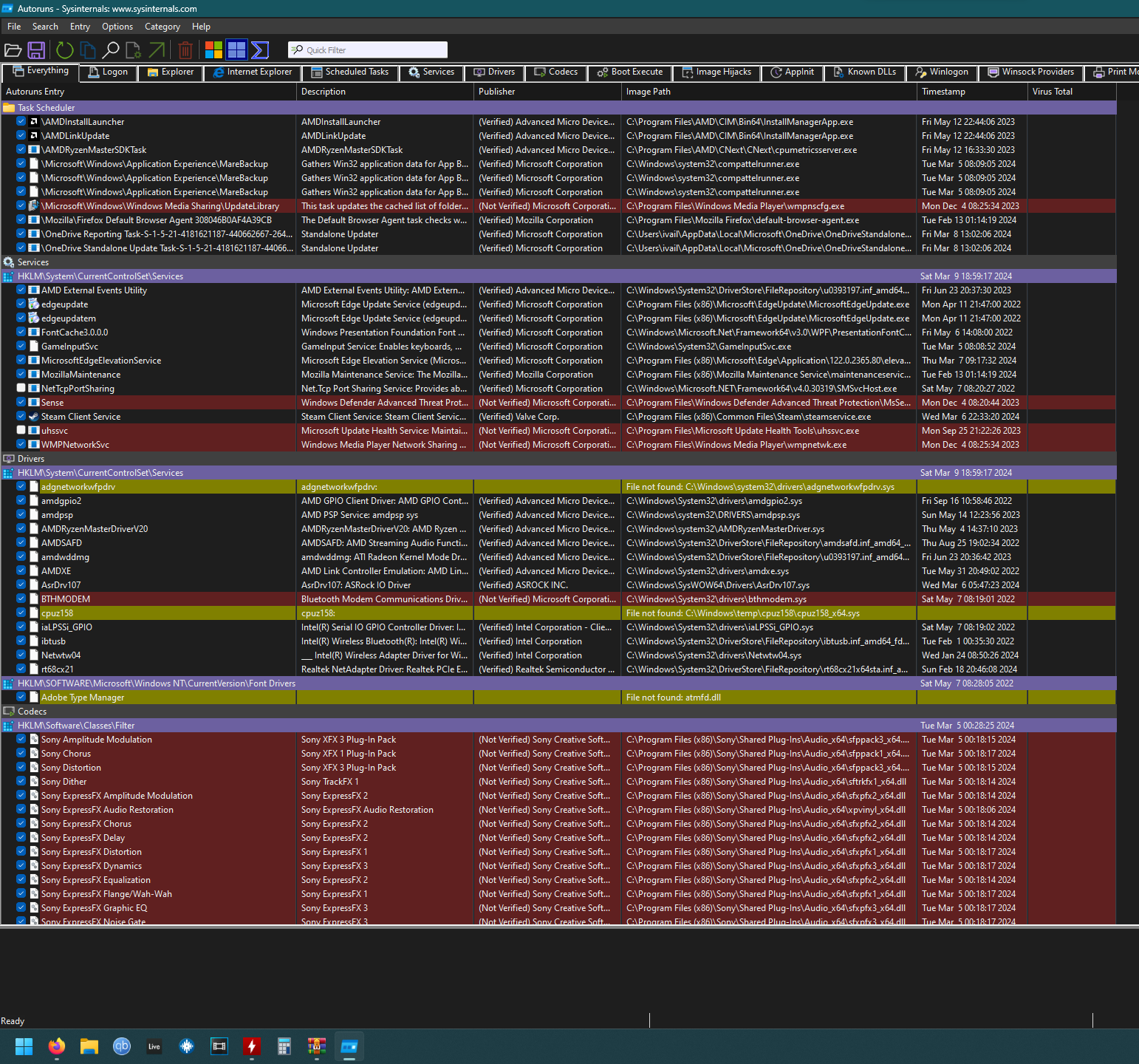Click the Copy toolbar icon

tap(88, 50)
